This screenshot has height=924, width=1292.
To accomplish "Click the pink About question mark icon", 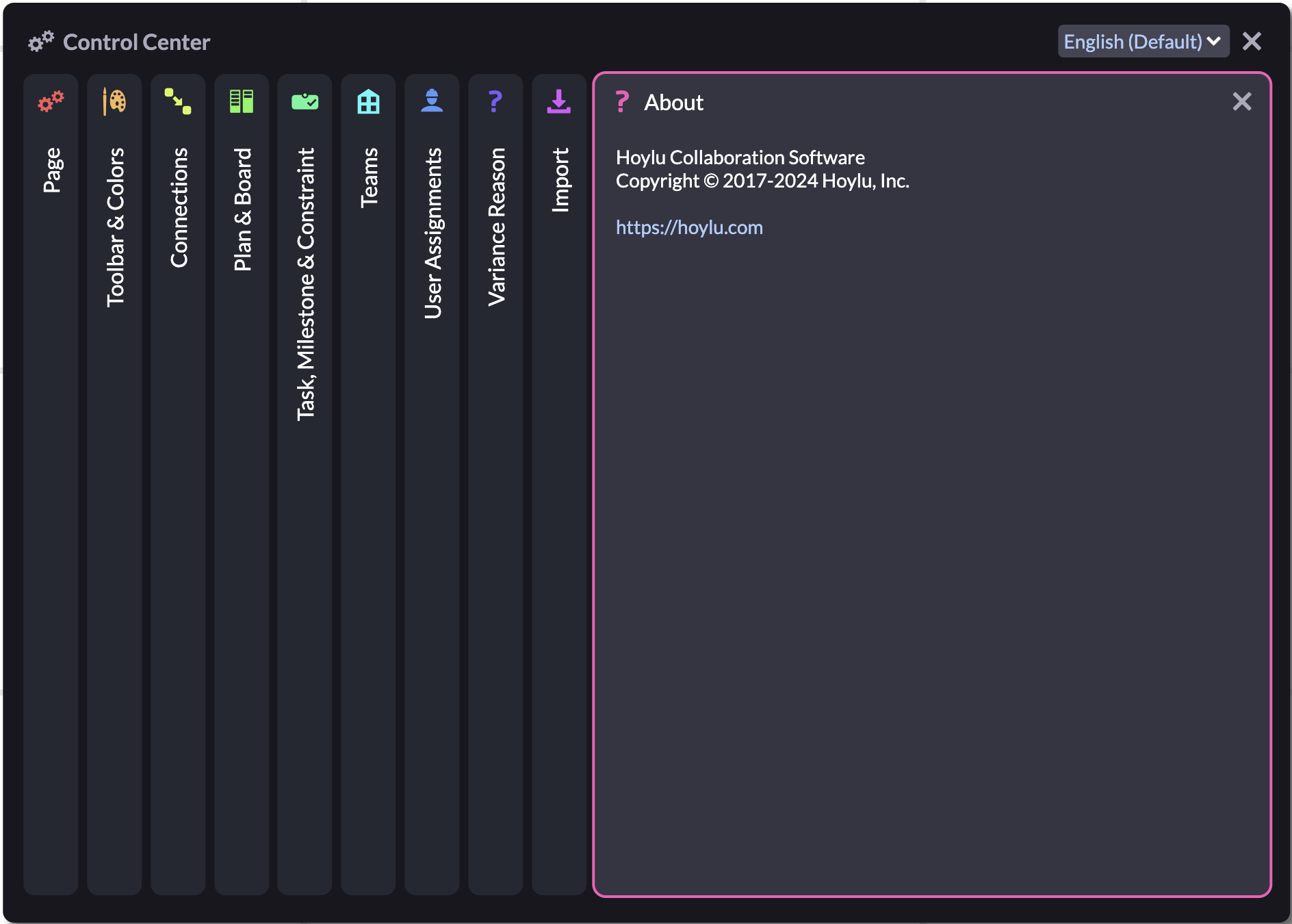I will click(x=621, y=102).
